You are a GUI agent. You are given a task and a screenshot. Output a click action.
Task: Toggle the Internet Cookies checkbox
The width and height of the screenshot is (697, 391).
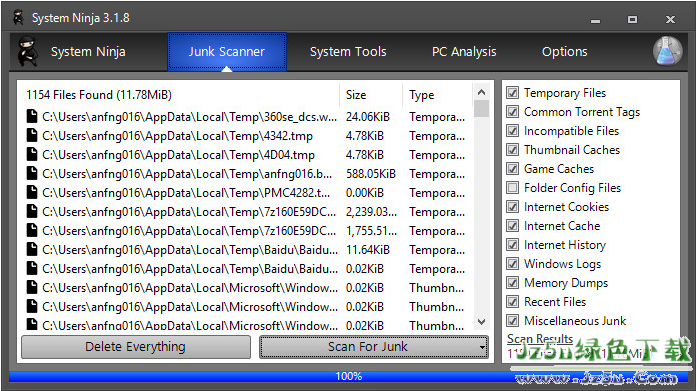(513, 207)
